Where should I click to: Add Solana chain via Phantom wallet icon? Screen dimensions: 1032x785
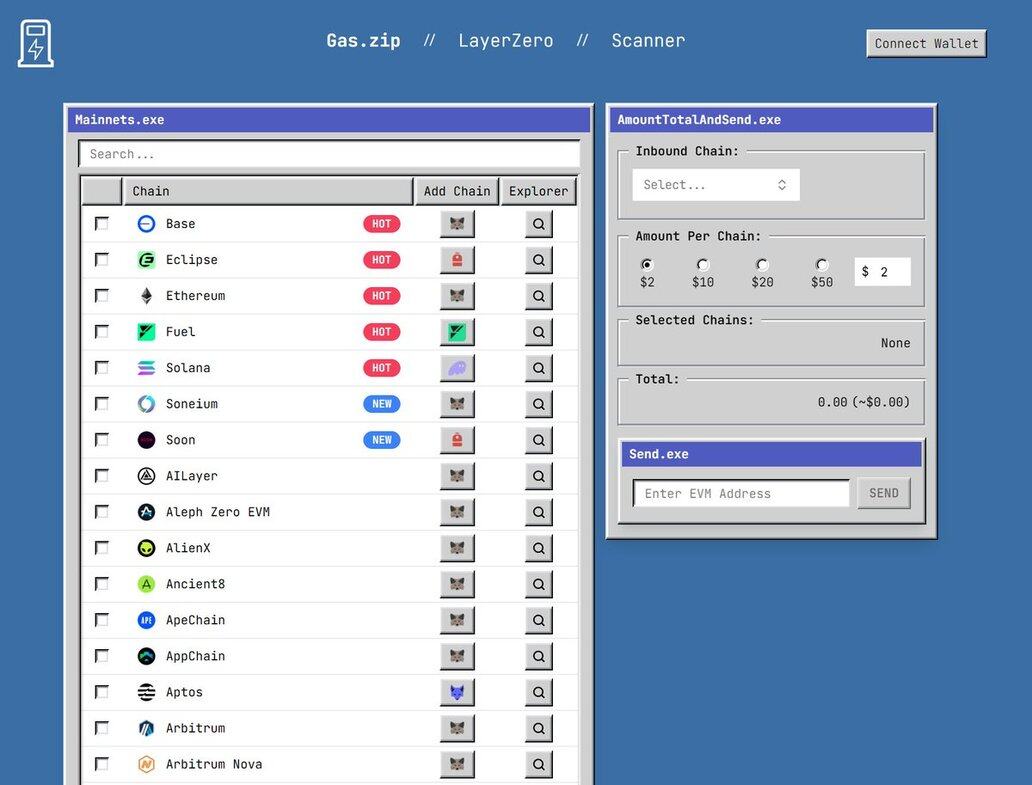tap(457, 368)
